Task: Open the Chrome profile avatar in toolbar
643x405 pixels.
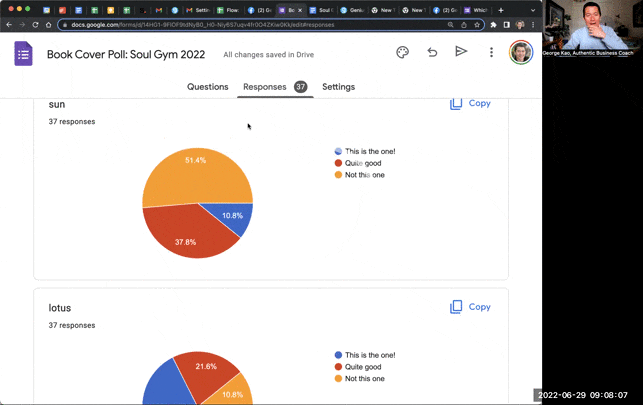Action: (x=520, y=25)
